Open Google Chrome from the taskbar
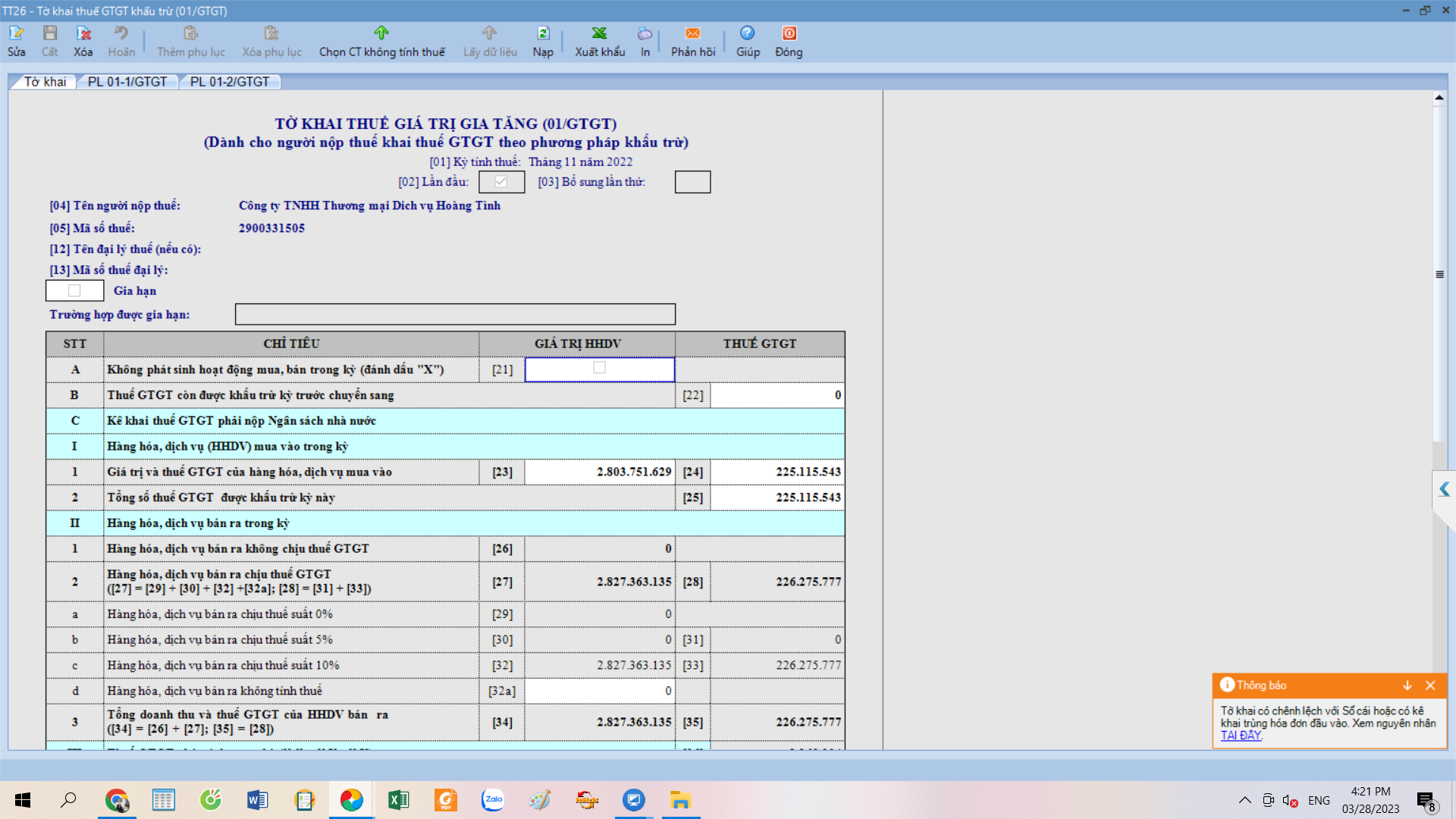1456x819 pixels. [117, 800]
